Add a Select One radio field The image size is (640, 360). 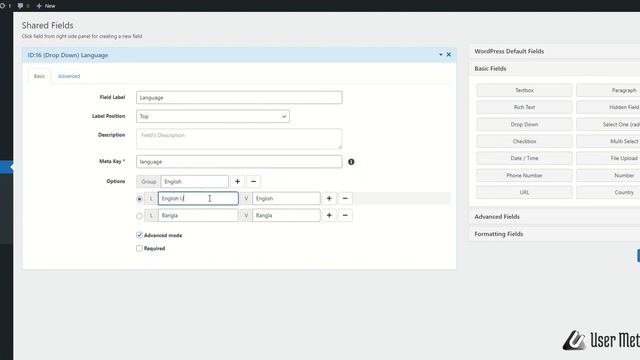coord(608,124)
